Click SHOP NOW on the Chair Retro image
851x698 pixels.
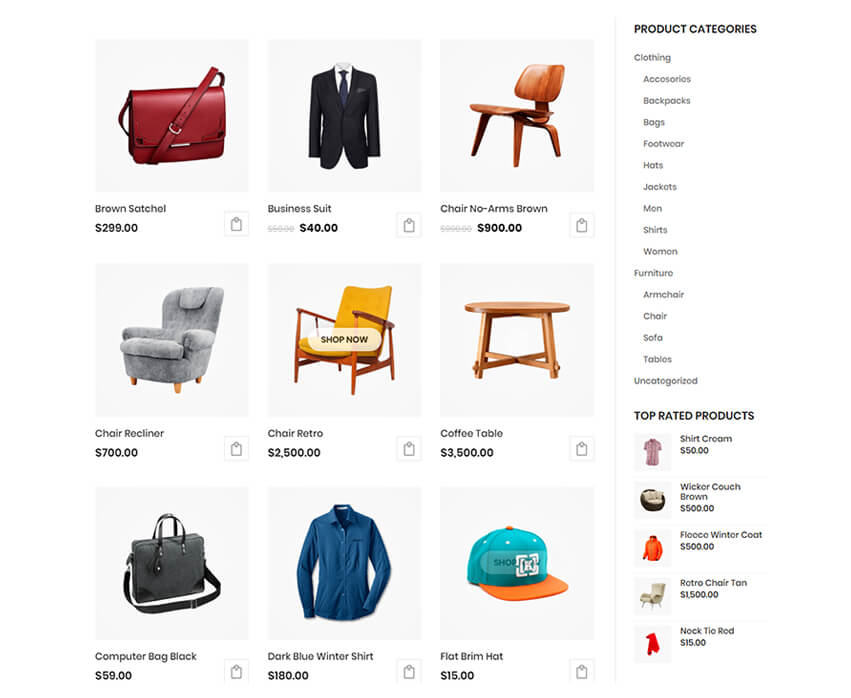point(344,339)
